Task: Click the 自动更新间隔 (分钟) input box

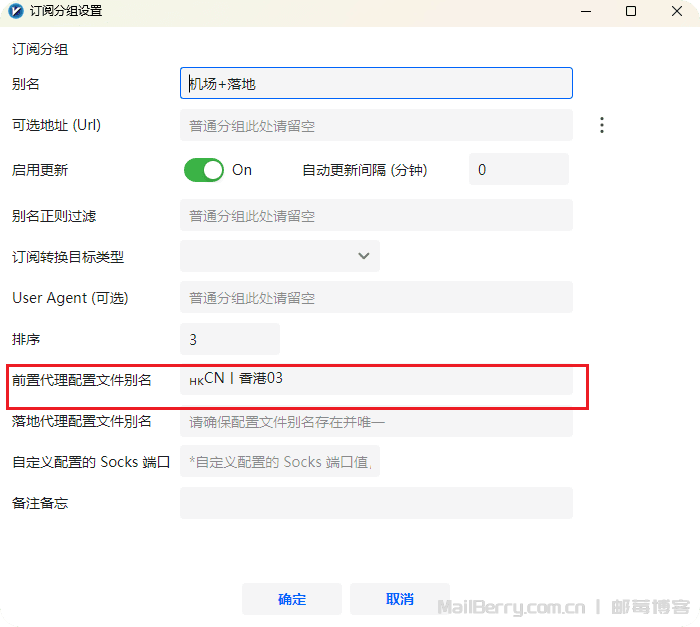Action: point(518,170)
